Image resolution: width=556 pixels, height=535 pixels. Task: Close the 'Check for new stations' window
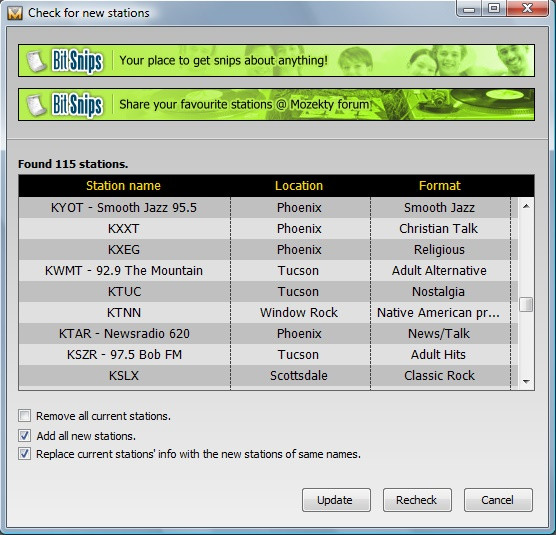point(527,9)
